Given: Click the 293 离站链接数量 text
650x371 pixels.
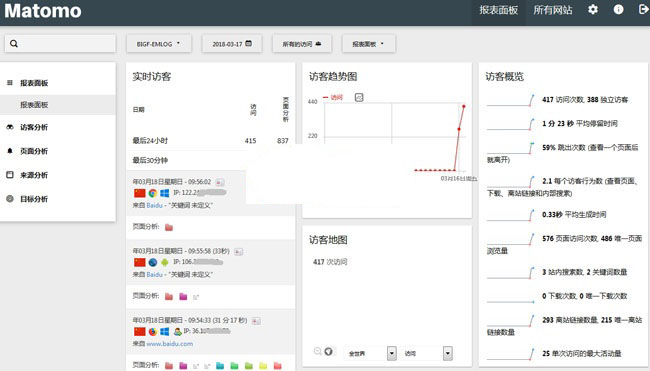Looking at the screenshot, I should click(570, 320).
